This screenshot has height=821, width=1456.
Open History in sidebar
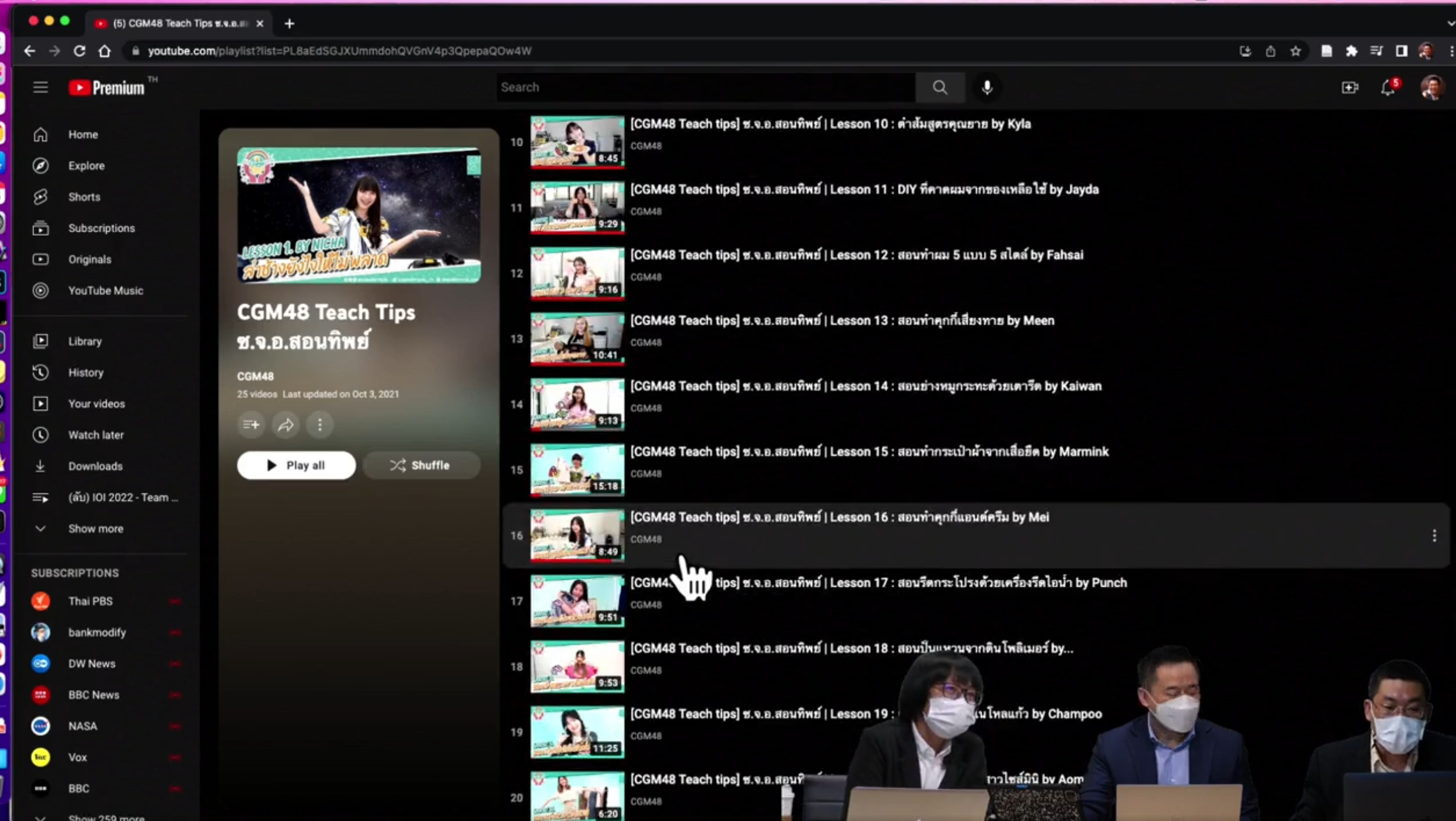pyautogui.click(x=102, y=373)
